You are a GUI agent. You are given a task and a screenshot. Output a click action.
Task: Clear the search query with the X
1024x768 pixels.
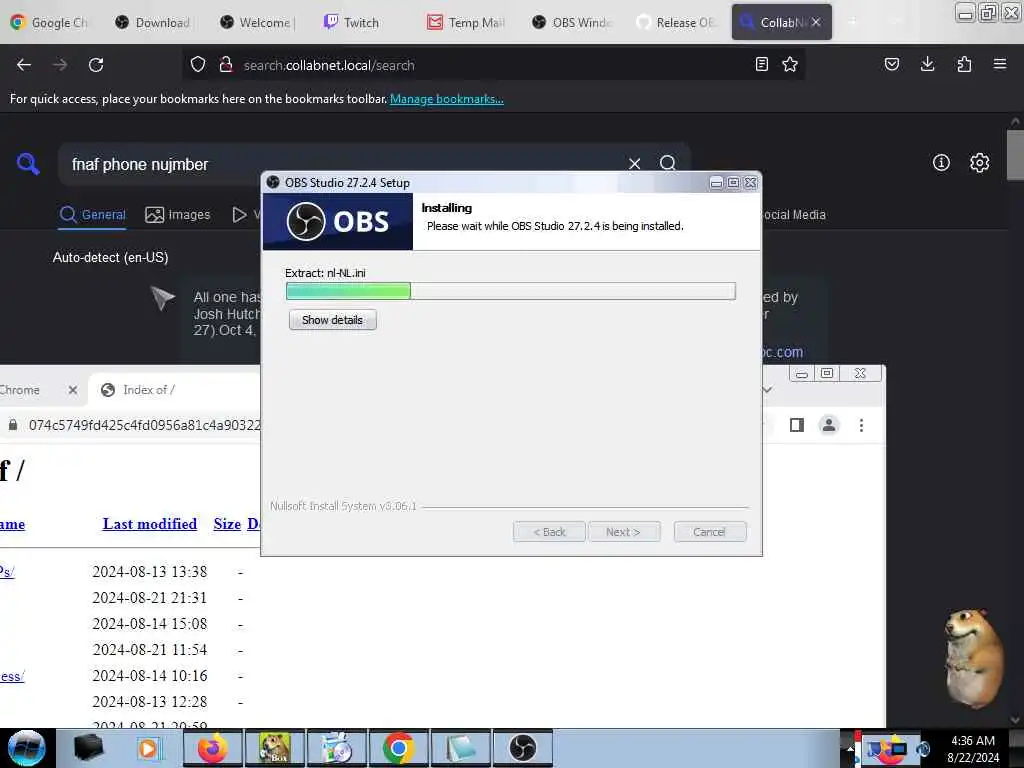click(634, 163)
